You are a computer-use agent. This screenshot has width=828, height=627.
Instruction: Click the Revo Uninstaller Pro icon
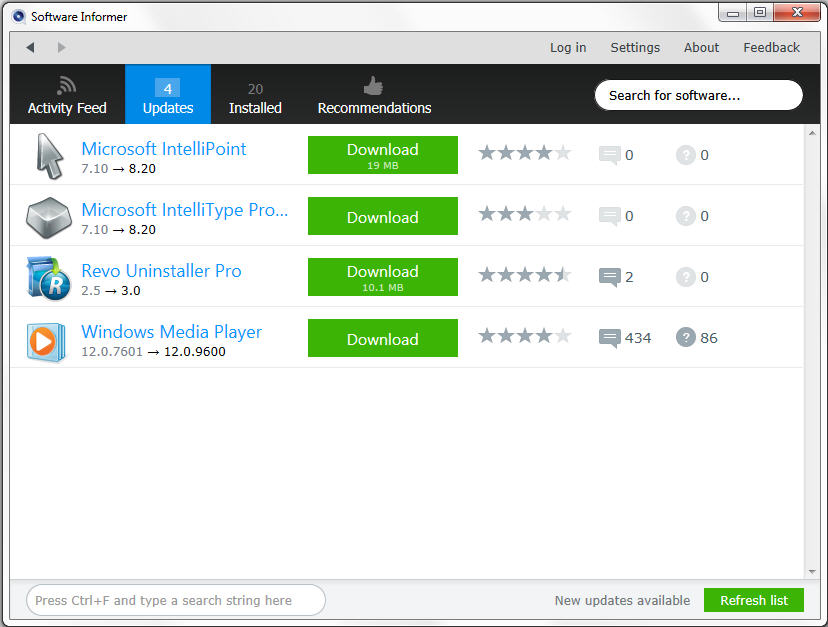(x=48, y=277)
